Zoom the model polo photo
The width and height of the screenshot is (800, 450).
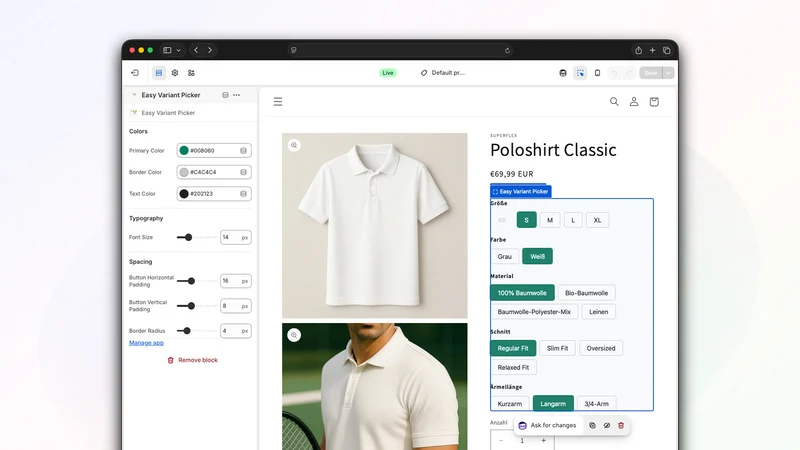294,335
